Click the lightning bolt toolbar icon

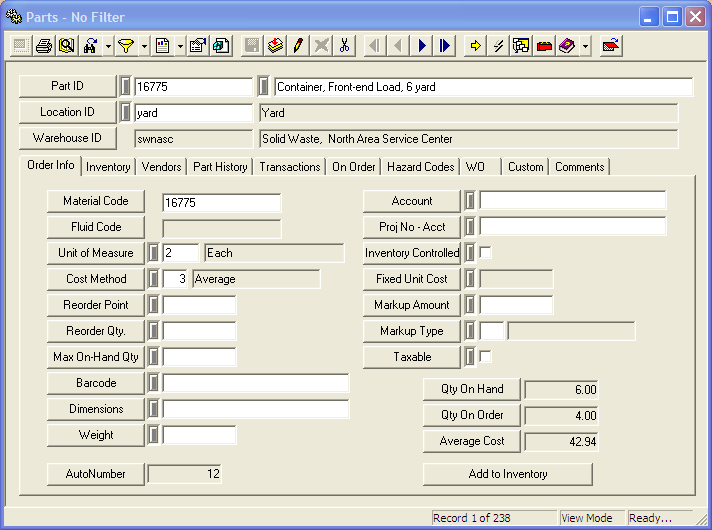[499, 46]
